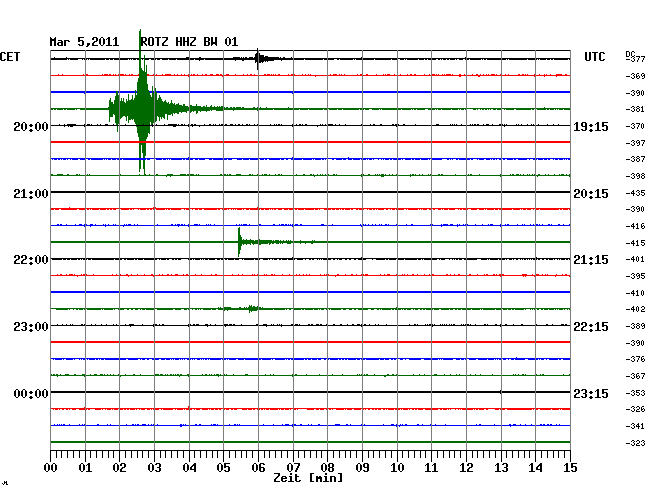Click the date label "Mar 5,2011"
The height and width of the screenshot is (494, 650).
(x=84, y=42)
